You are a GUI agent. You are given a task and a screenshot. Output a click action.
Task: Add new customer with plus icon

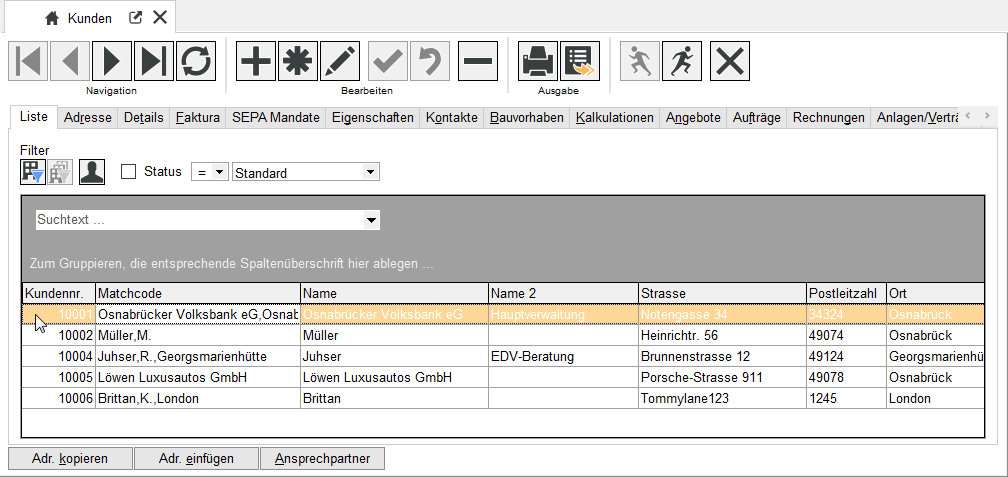[x=256, y=61]
